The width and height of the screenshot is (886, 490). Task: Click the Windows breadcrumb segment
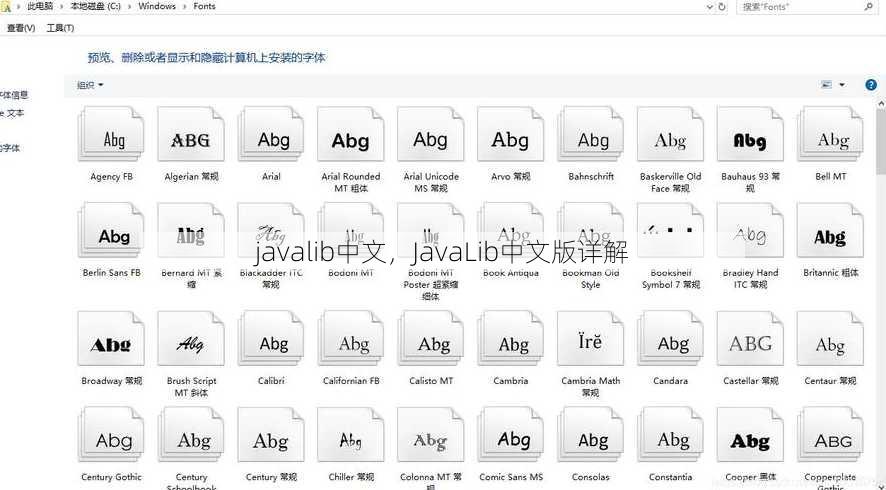tap(157, 6)
